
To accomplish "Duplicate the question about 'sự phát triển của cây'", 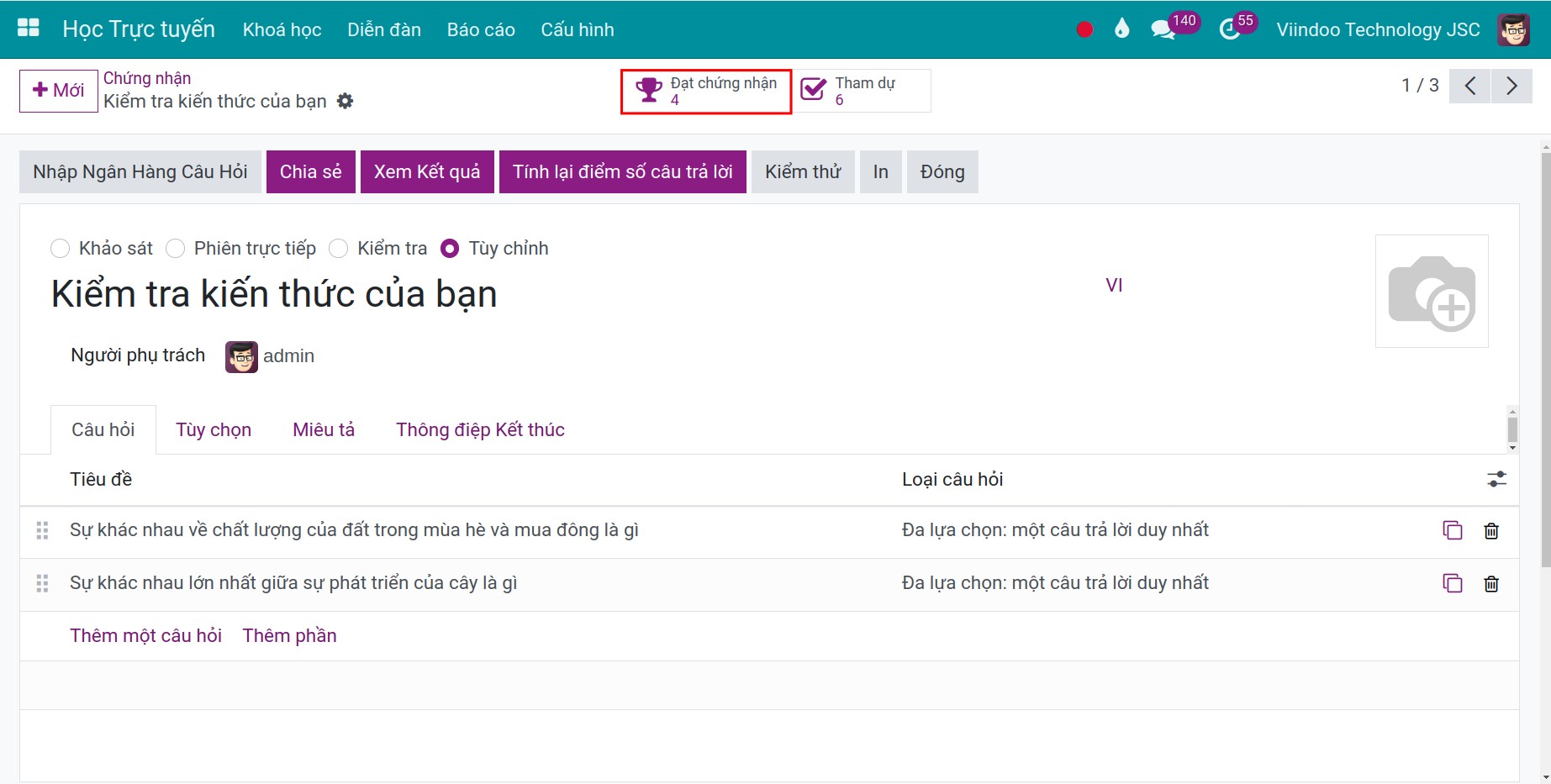I will [1453, 583].
